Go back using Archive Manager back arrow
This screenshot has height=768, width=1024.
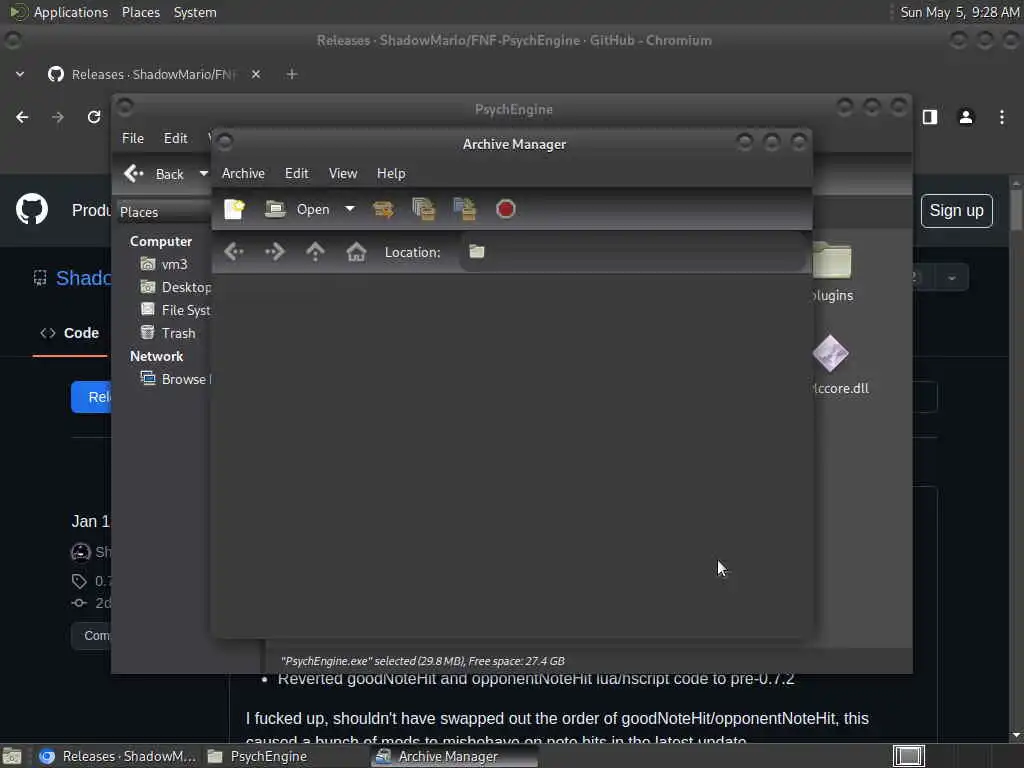(234, 251)
